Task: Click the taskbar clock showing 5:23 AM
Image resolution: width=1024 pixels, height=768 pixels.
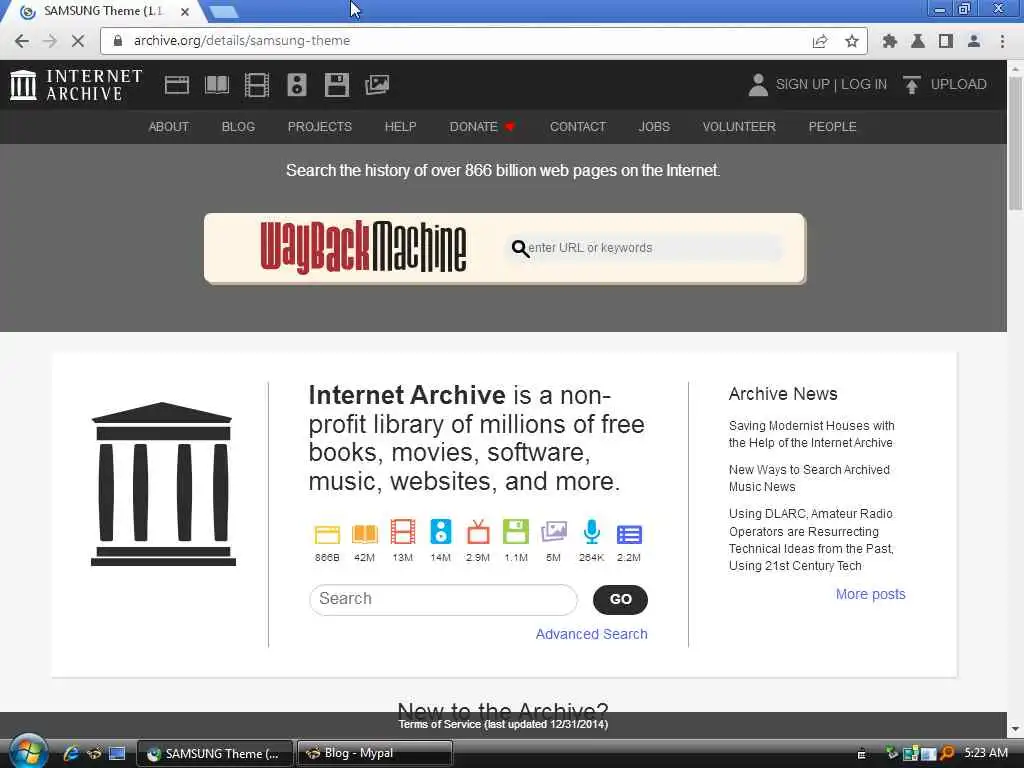Action: point(985,753)
